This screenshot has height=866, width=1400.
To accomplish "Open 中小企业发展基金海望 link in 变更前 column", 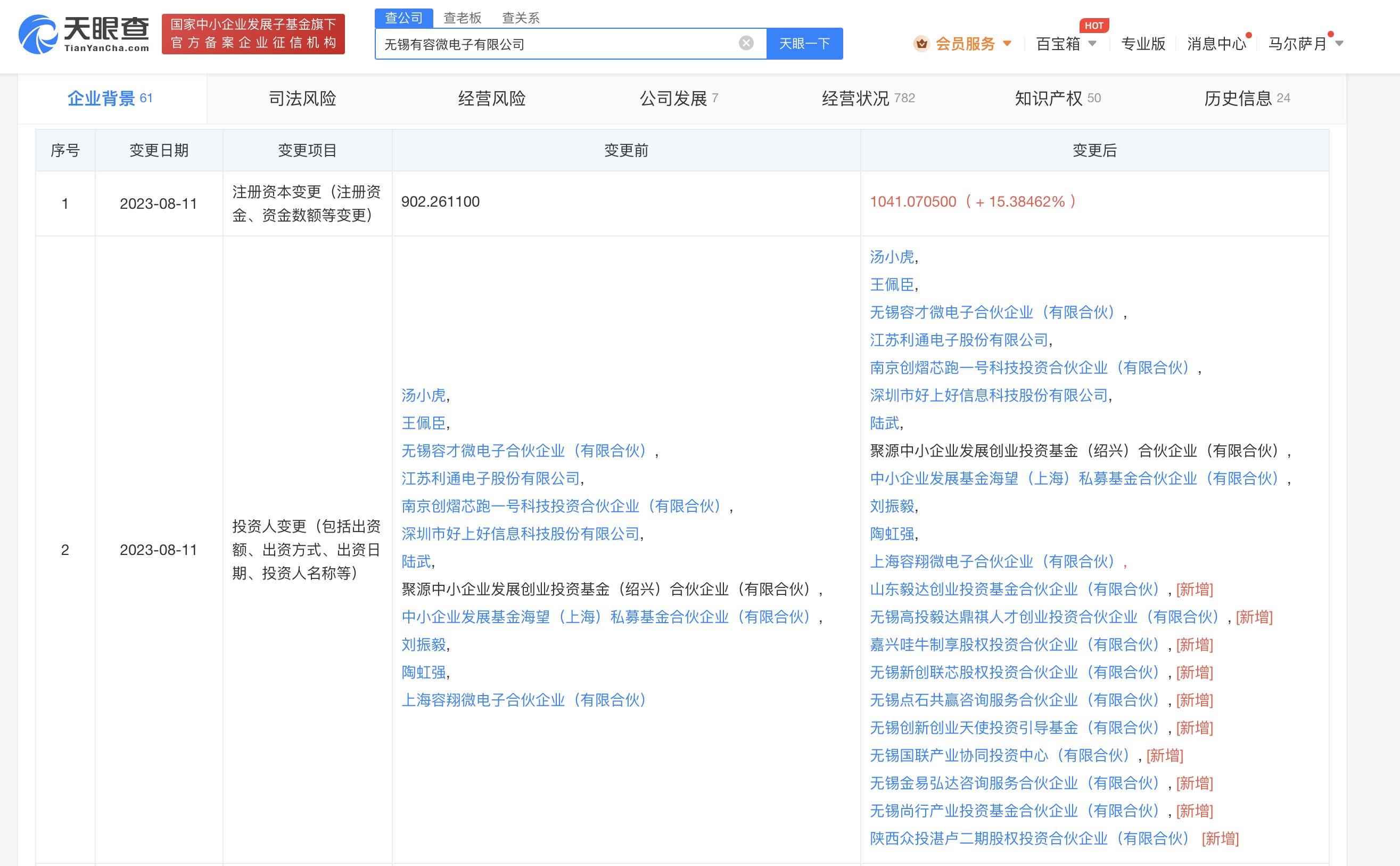I will tap(606, 617).
